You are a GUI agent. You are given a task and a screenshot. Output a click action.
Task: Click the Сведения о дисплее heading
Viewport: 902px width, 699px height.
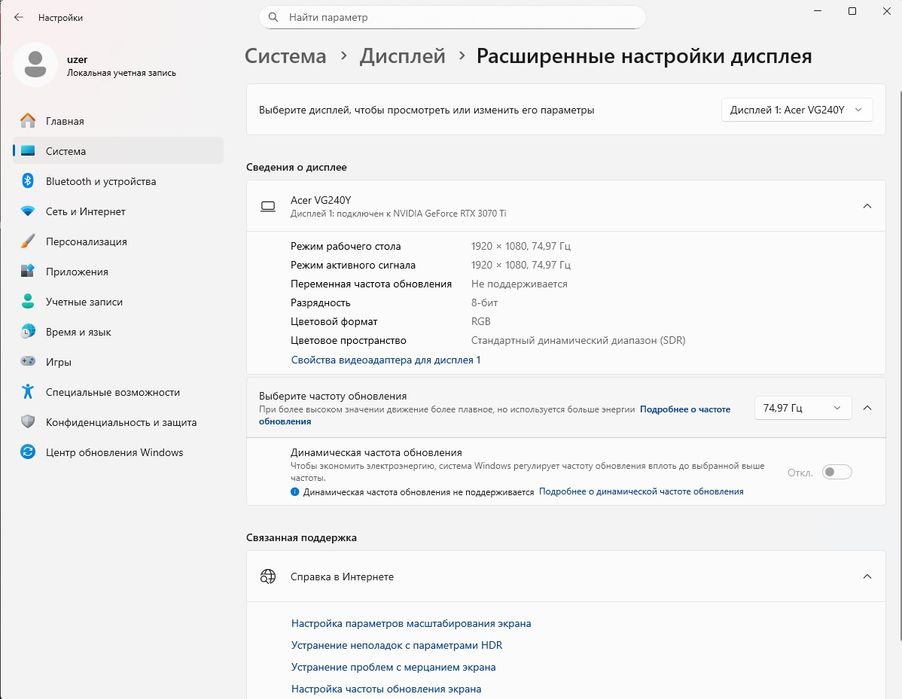pos(296,167)
